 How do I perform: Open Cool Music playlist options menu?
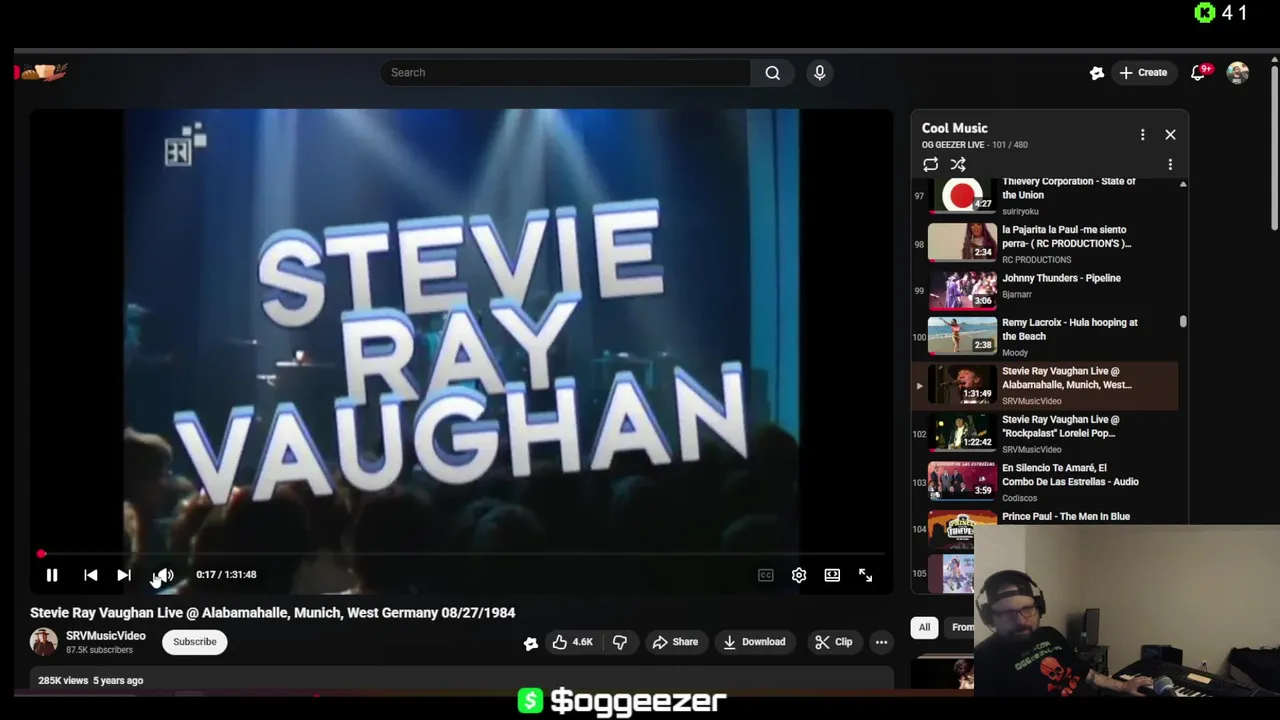click(x=1143, y=134)
